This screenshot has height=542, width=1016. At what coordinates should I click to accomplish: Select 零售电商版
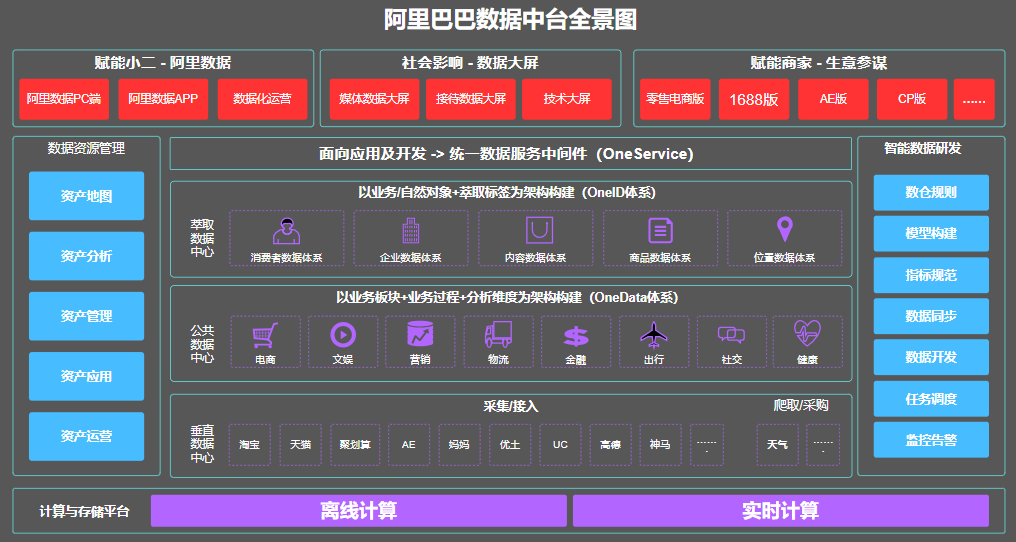coord(675,99)
